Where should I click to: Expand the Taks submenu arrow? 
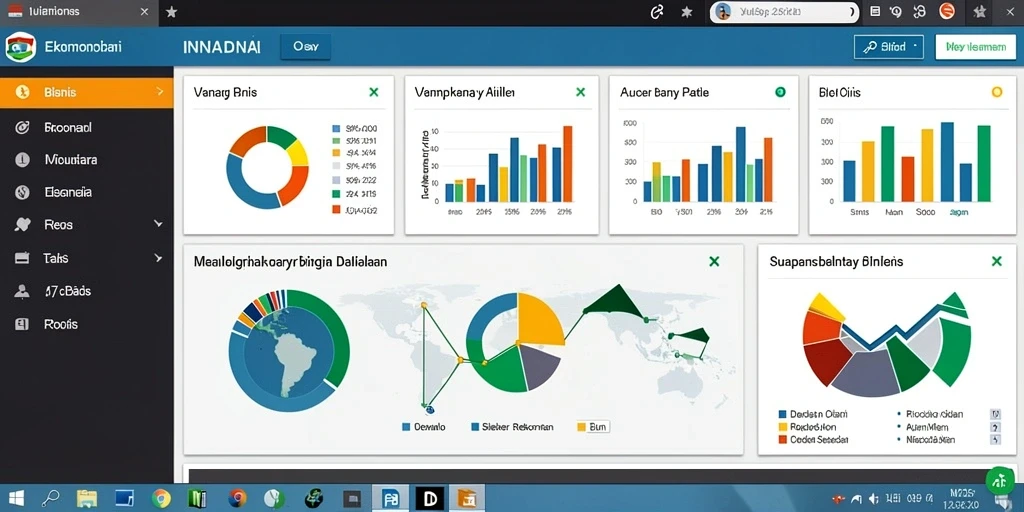[x=158, y=258]
